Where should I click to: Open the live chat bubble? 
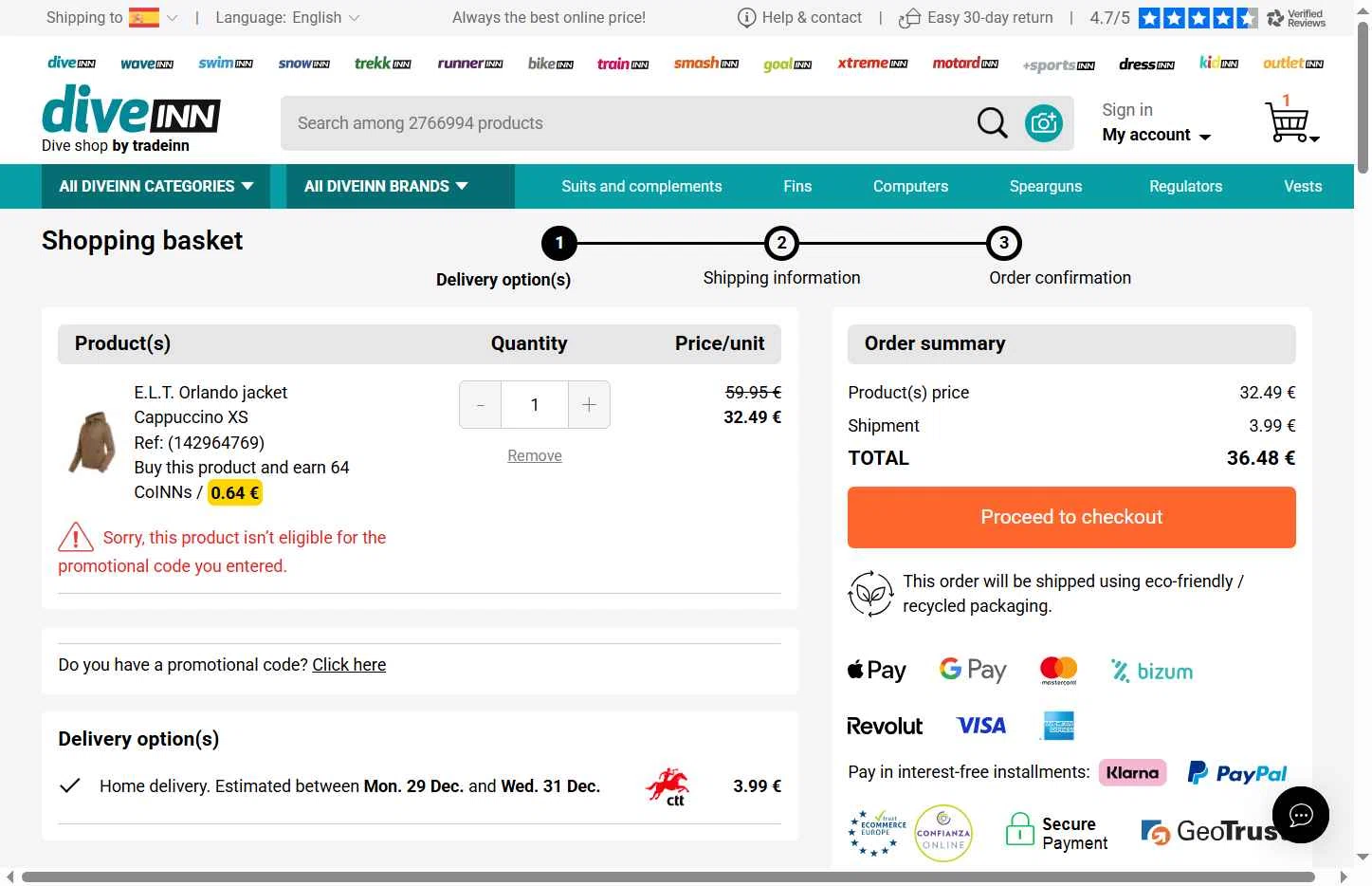(x=1300, y=814)
